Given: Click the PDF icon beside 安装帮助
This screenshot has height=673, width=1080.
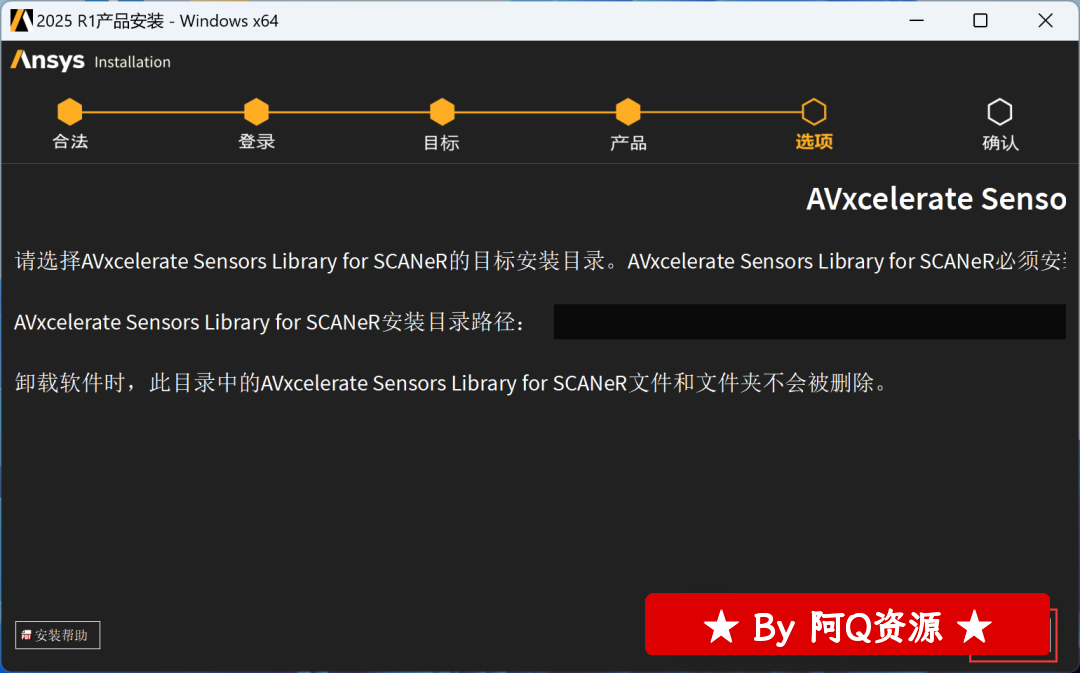Looking at the screenshot, I should [x=26, y=635].
